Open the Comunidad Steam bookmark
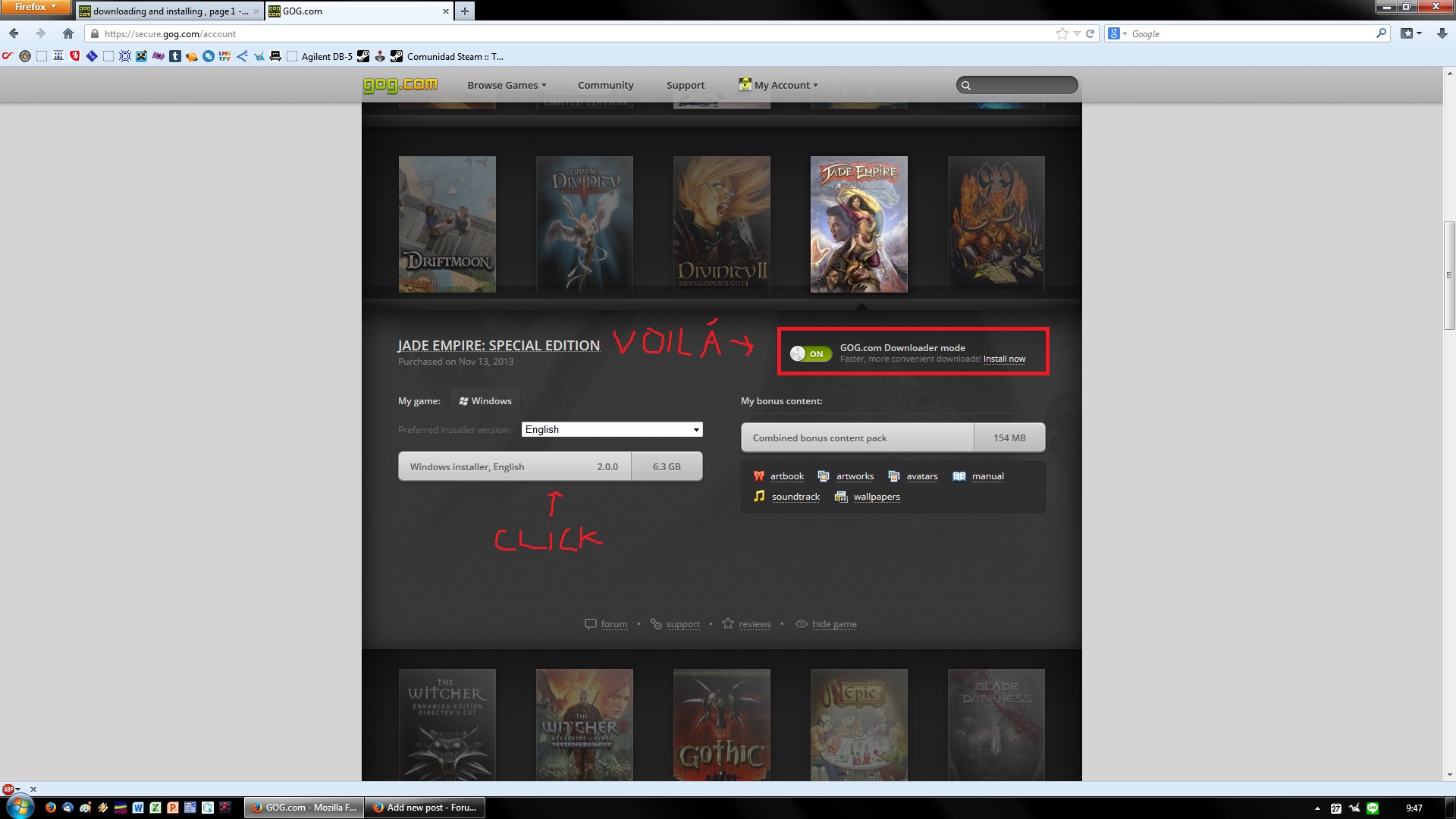 click(x=447, y=56)
